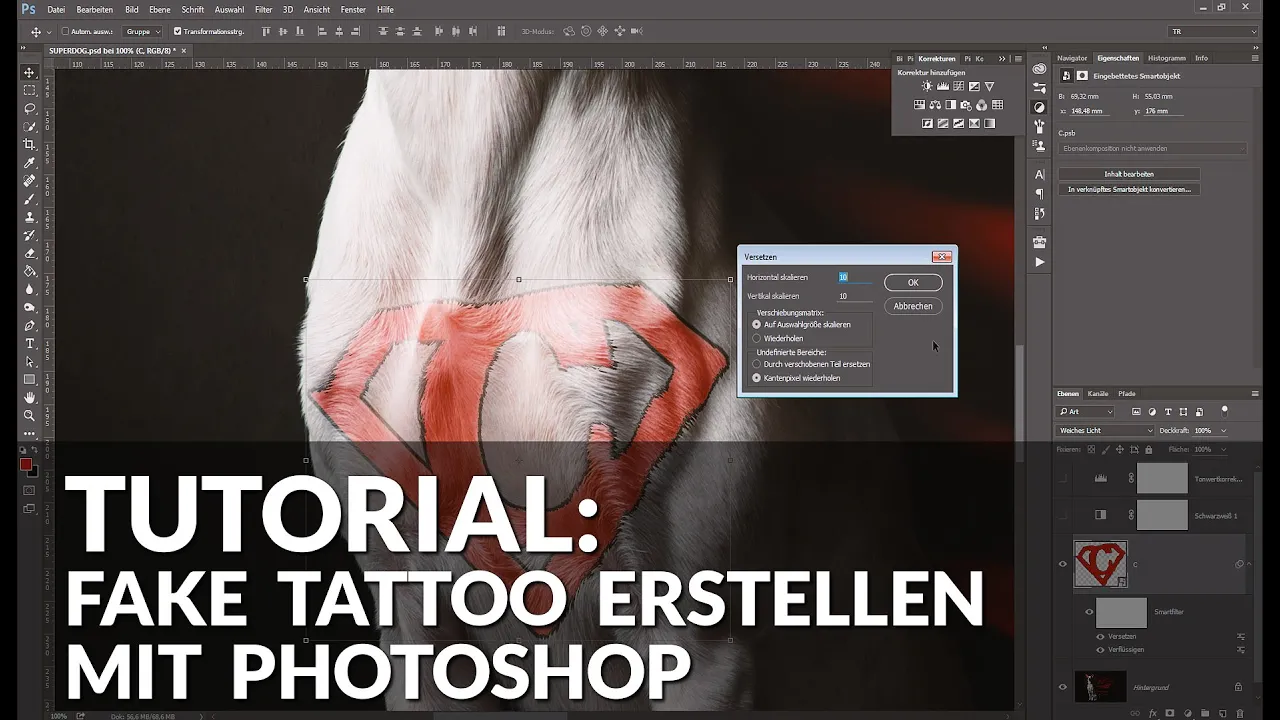Select the Move tool in toolbox
Viewport: 1280px width, 720px height.
pyautogui.click(x=29, y=72)
